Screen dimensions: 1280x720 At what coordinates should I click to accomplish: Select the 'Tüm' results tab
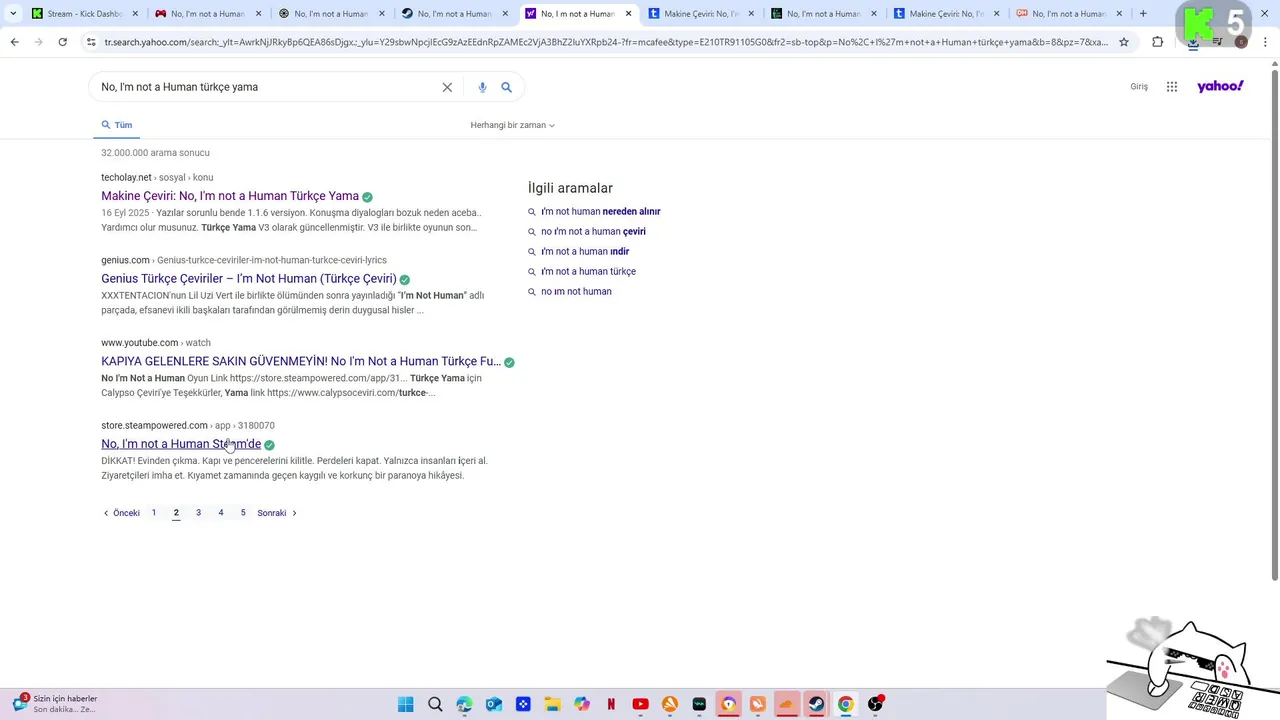click(117, 125)
